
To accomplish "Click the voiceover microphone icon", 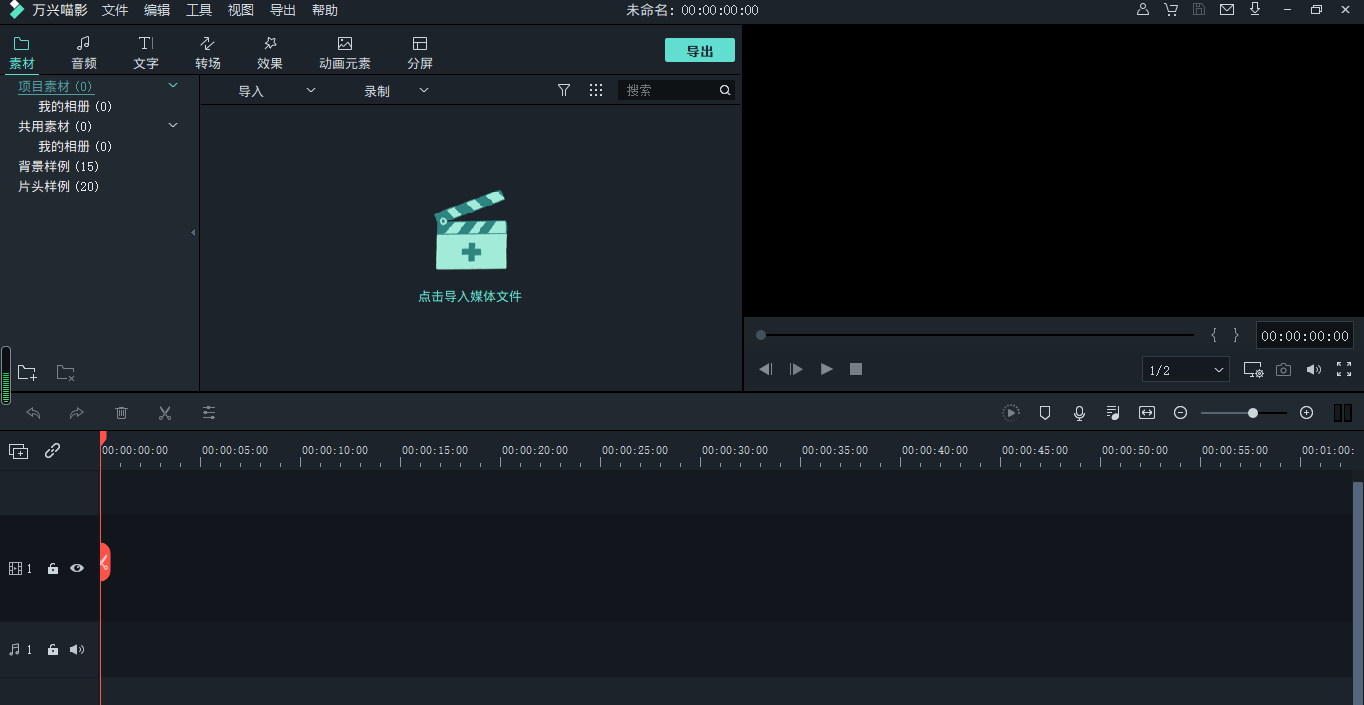I will (x=1079, y=413).
